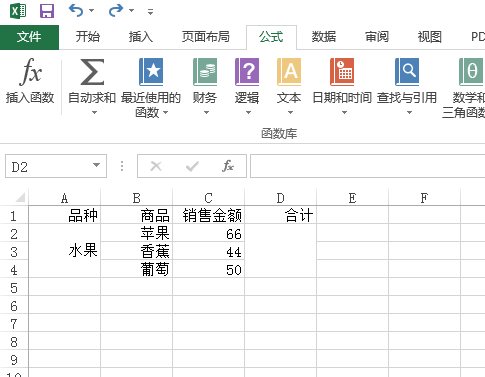Cancel entry with the X button
This screenshot has height=377, width=485.
[156, 166]
